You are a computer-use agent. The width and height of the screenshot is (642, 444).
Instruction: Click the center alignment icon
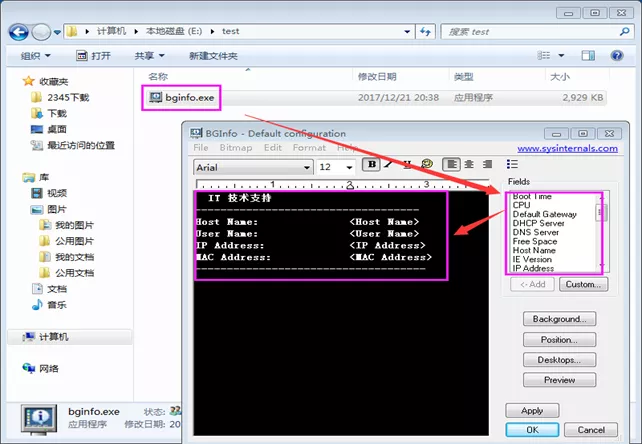point(468,165)
